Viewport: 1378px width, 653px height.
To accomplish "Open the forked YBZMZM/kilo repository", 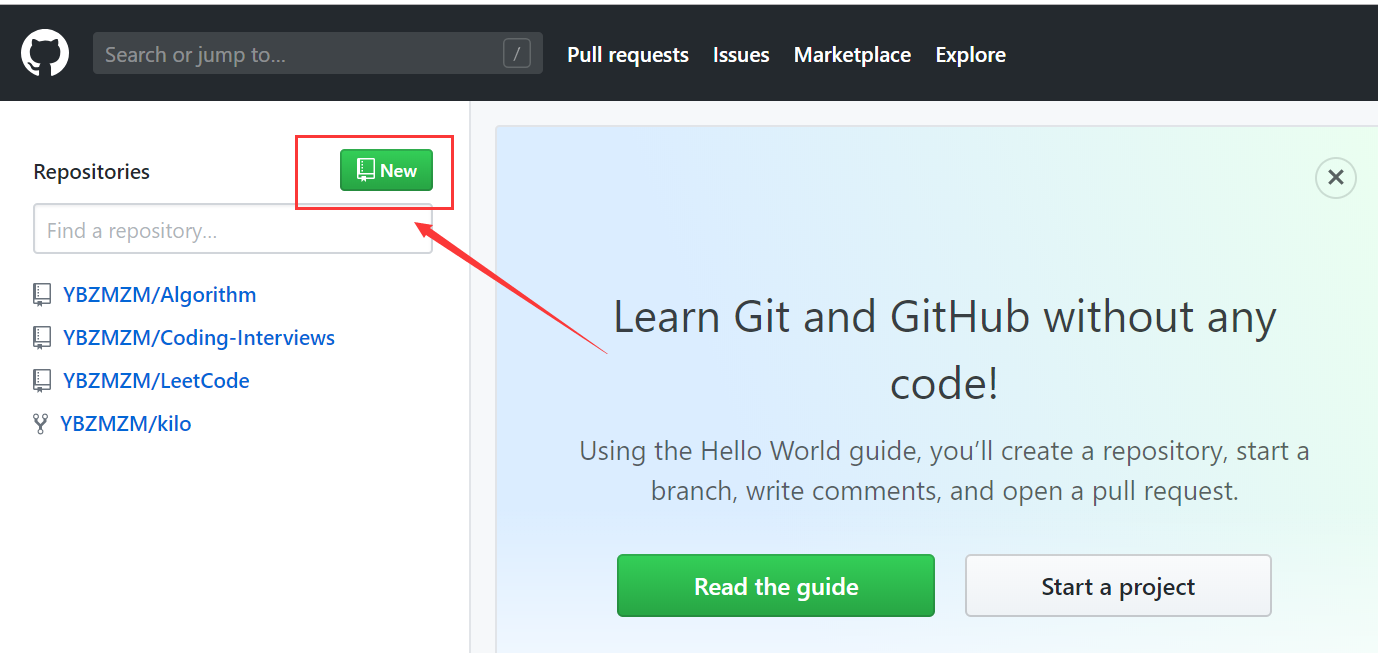I will (126, 424).
